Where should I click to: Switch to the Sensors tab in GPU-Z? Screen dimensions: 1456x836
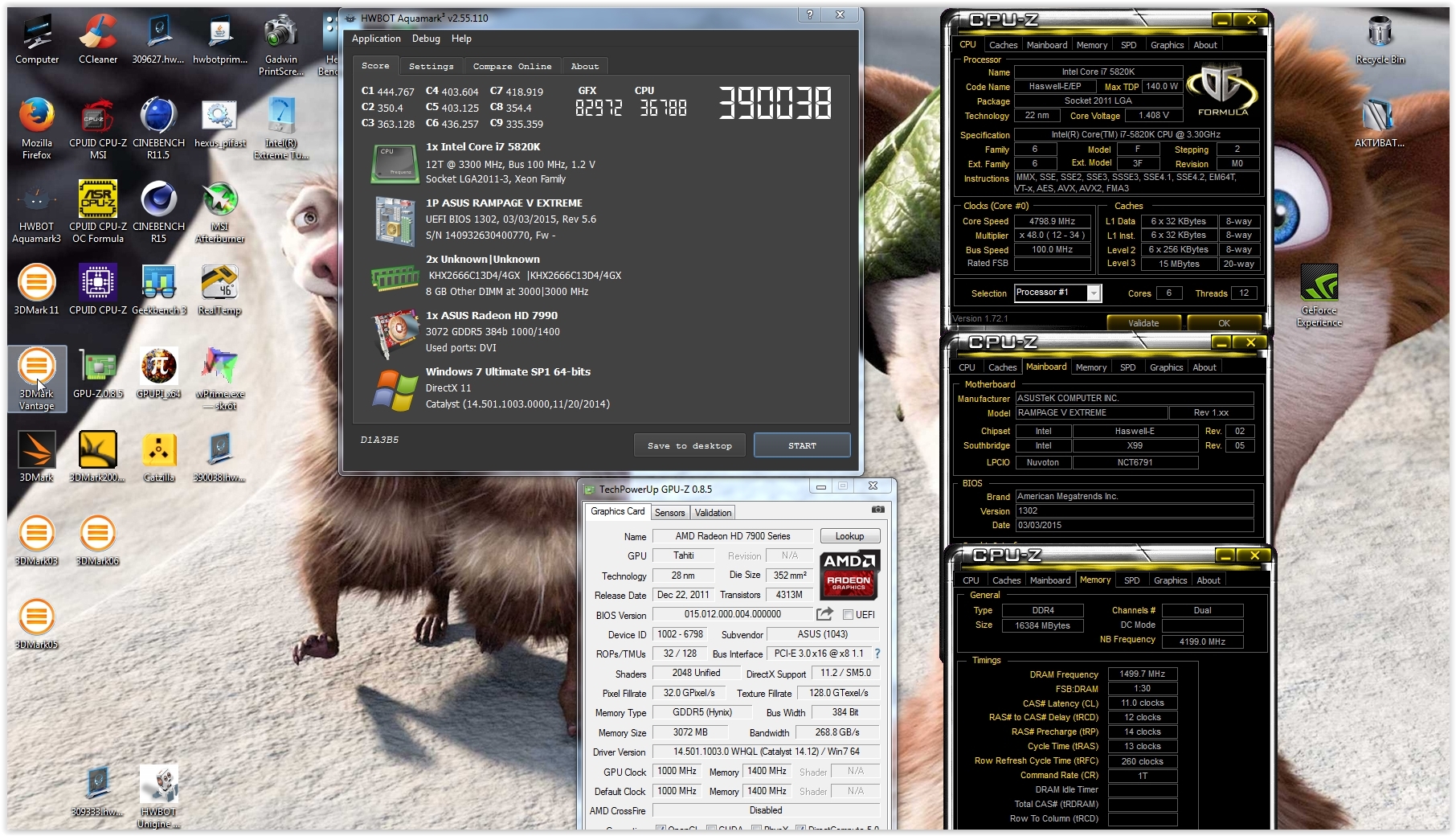tap(669, 513)
